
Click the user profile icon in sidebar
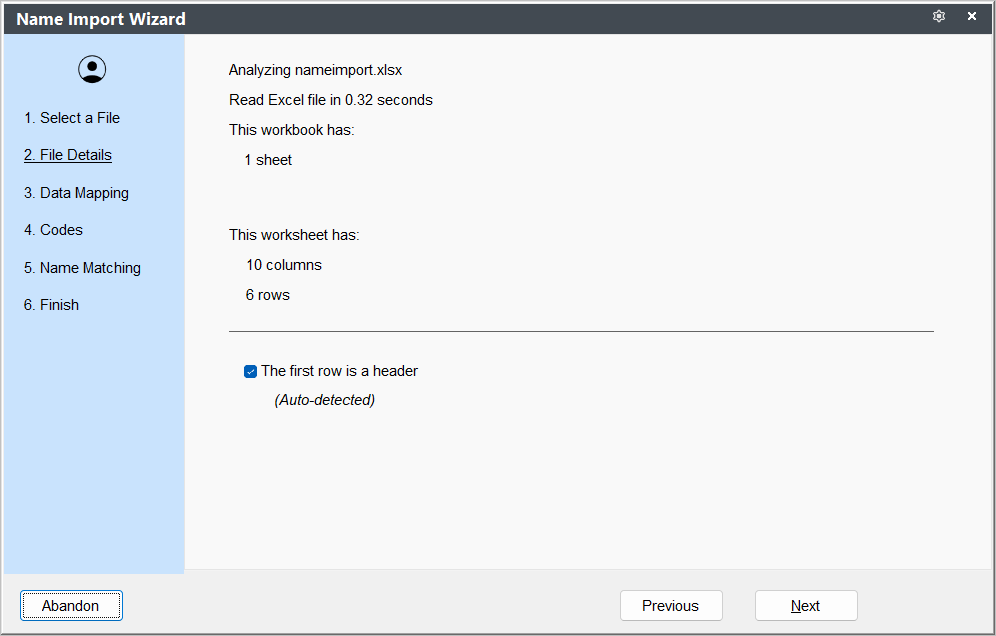[92, 69]
